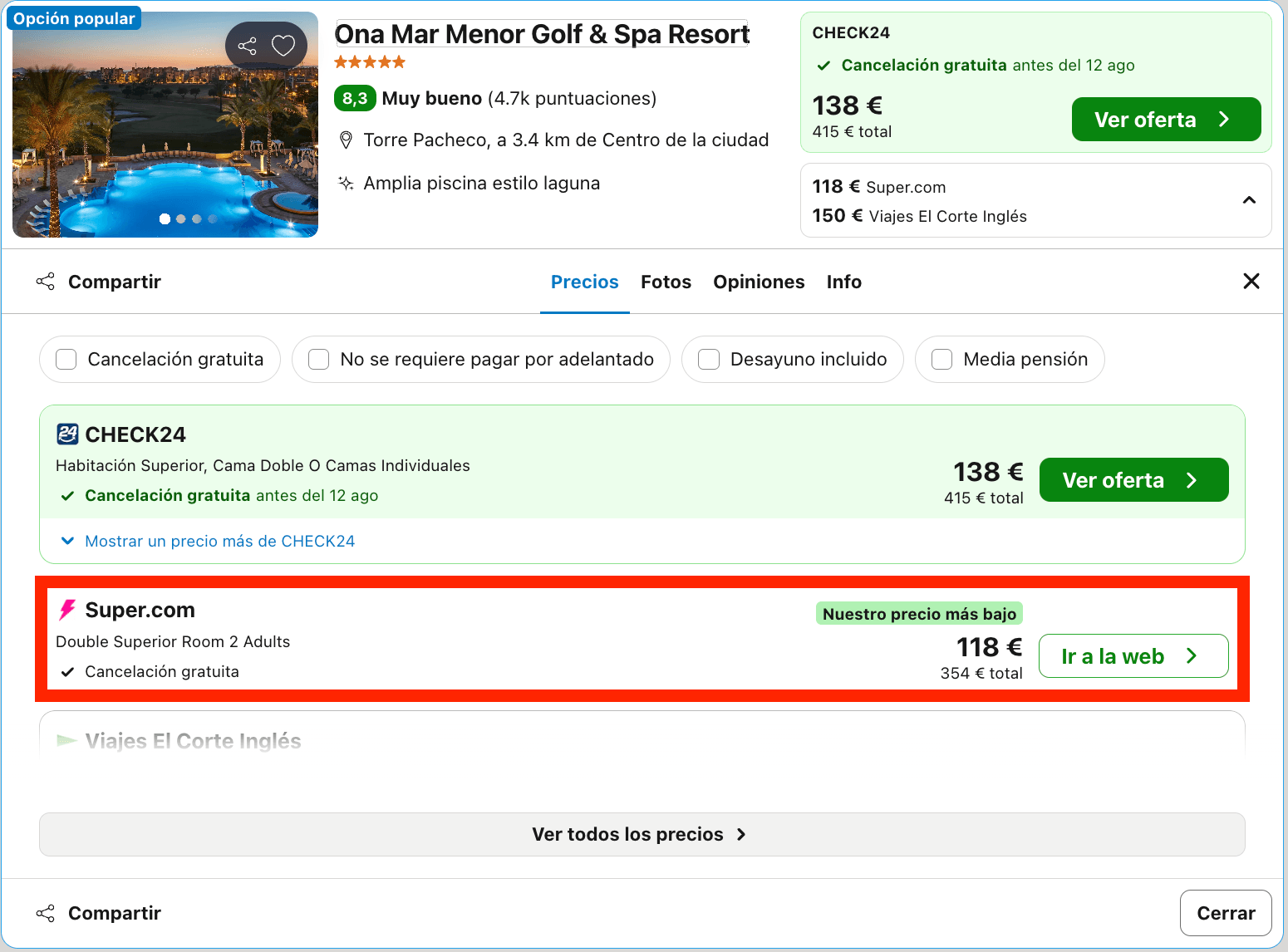Click the 150 € Viajes El Corte Inglés line
The image size is (1288, 952).
[920, 216]
